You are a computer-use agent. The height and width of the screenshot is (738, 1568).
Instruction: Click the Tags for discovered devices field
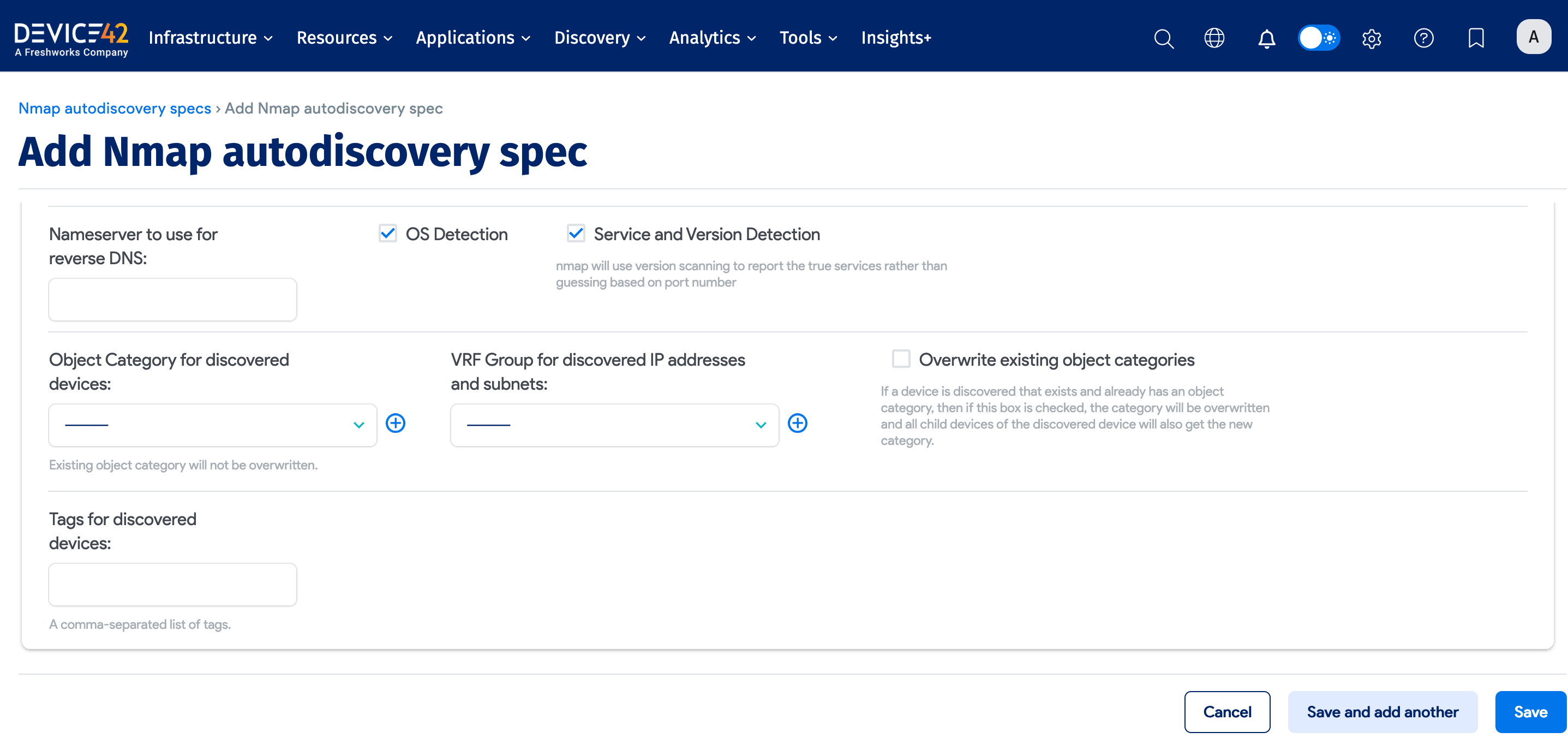pyautogui.click(x=173, y=584)
